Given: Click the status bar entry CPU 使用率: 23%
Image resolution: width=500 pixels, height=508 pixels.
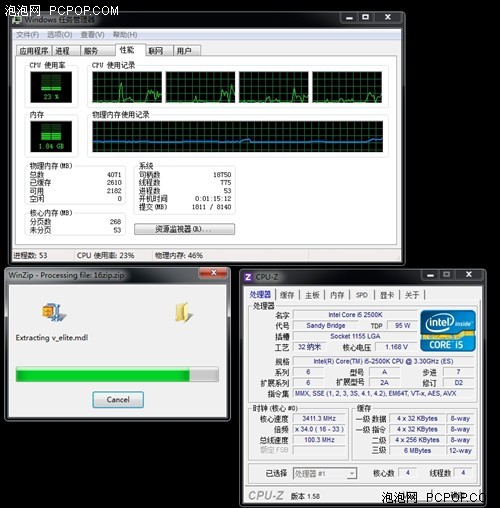Looking at the screenshot, I should click(105, 256).
